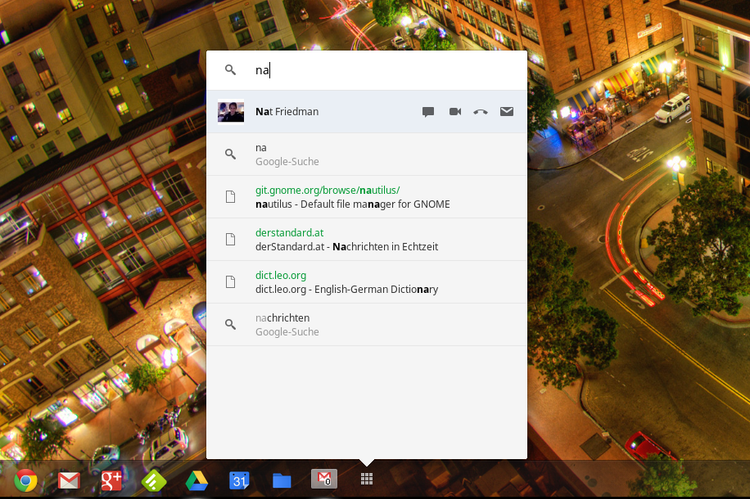
Task: Open Google Calendar shelf icon
Action: pos(239,480)
